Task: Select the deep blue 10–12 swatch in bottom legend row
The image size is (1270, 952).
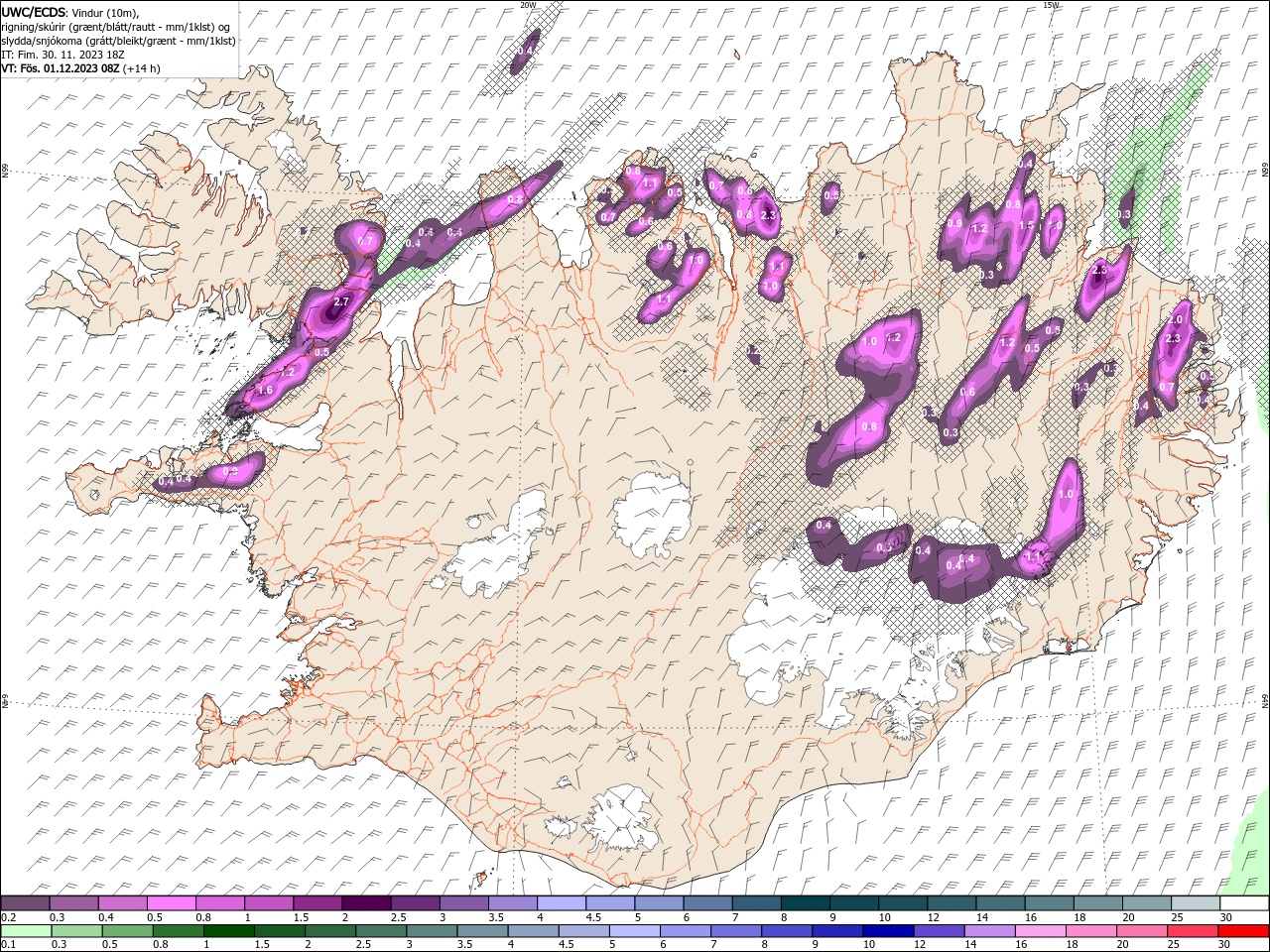Action: click(888, 931)
